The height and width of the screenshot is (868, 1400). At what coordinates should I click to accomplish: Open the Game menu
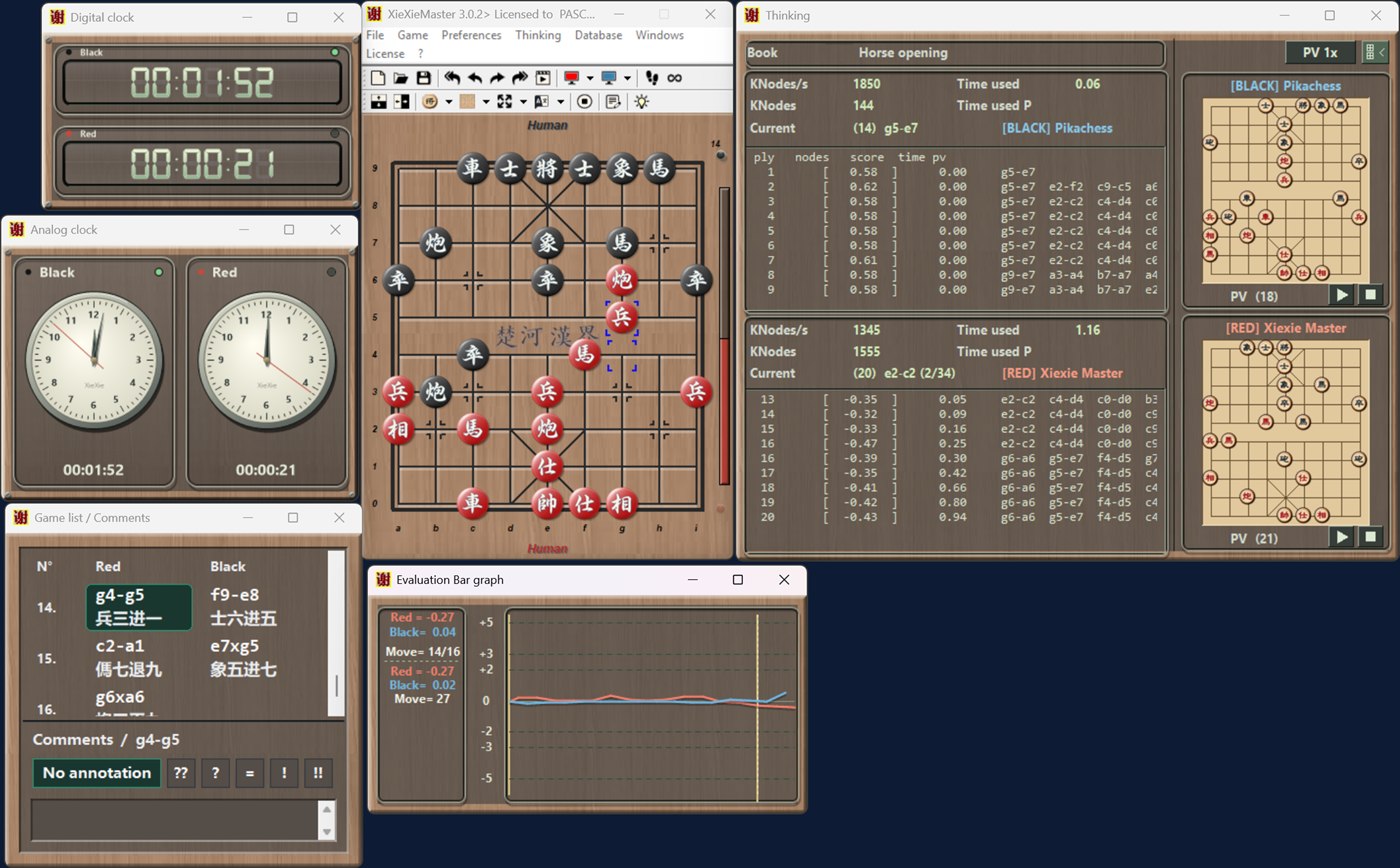click(x=413, y=35)
